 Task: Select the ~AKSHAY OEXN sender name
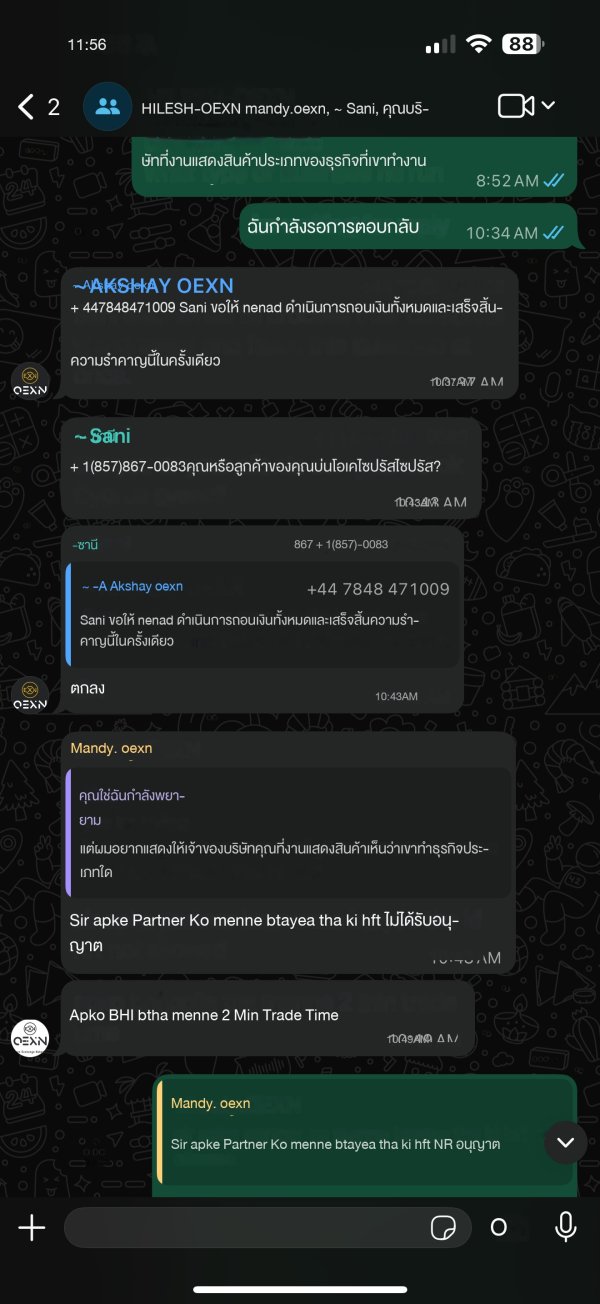pyautogui.click(x=152, y=286)
